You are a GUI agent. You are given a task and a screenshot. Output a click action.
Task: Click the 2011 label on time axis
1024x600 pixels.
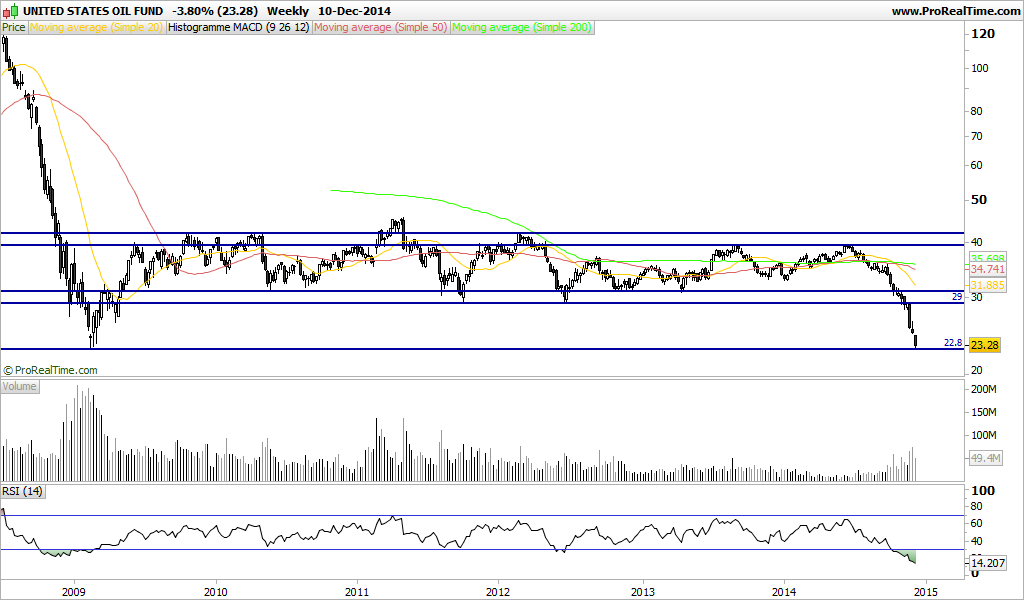pos(357,592)
